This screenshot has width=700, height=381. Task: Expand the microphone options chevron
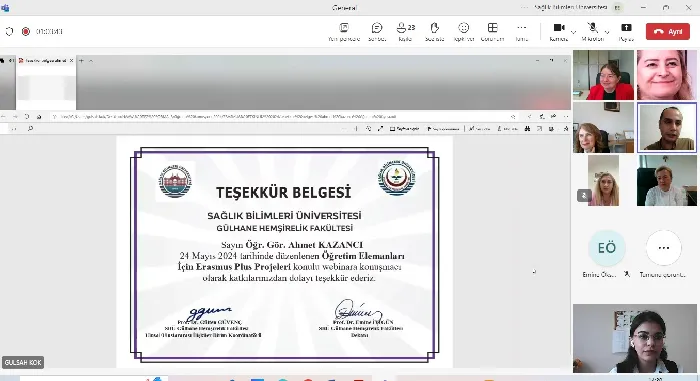click(x=607, y=32)
